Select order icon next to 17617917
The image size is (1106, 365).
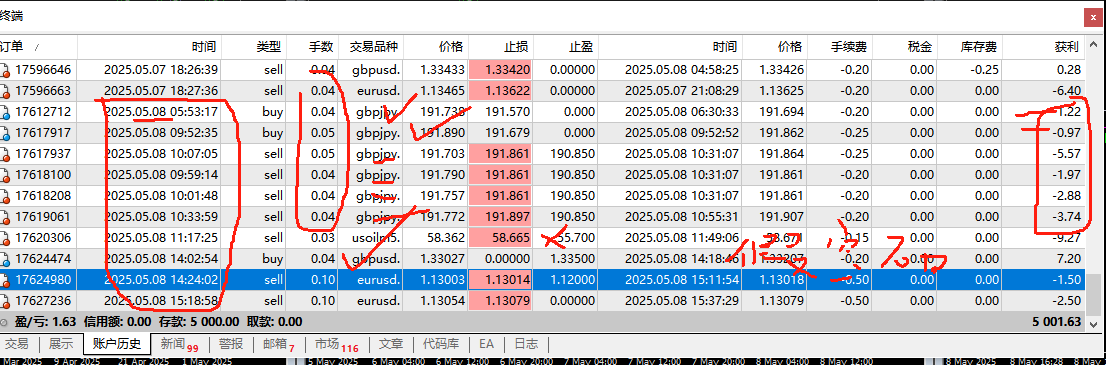pos(5,133)
